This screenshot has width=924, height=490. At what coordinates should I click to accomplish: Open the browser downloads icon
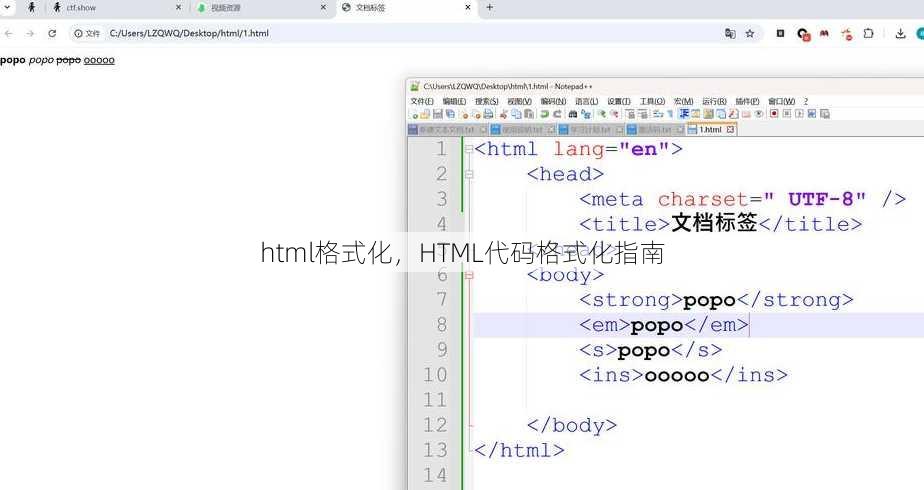[900, 34]
